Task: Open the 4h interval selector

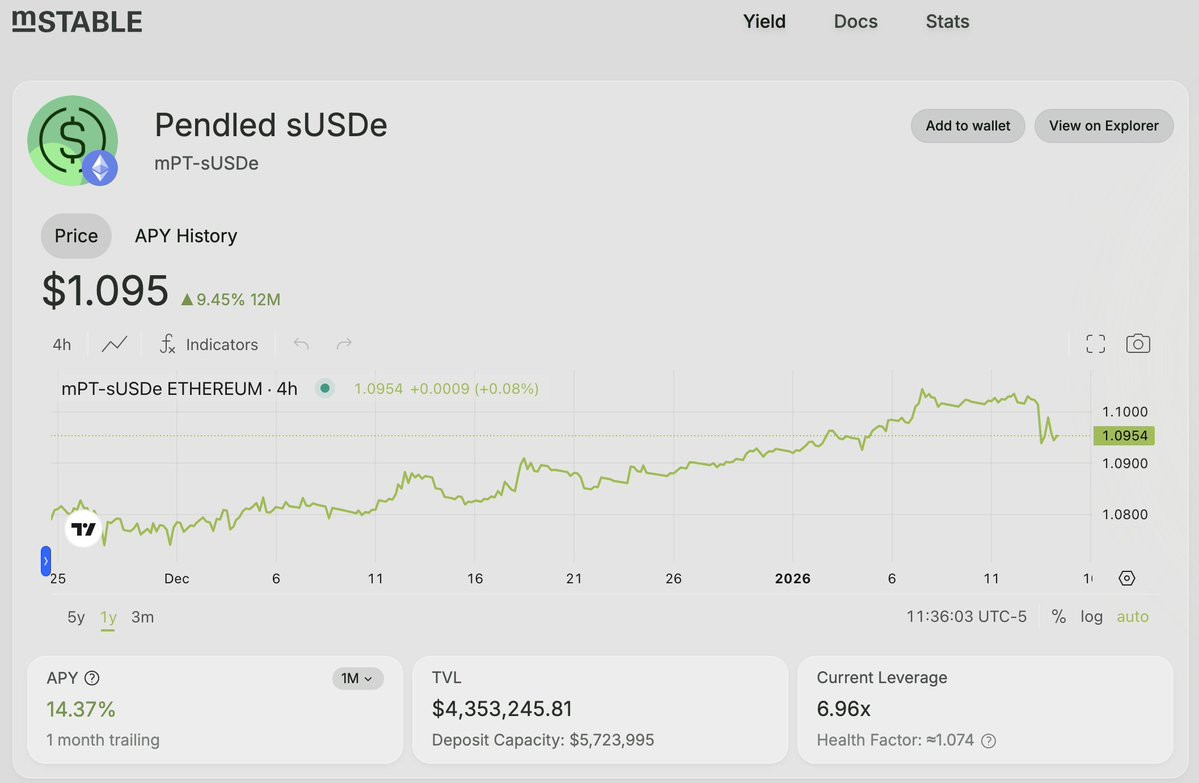Action: click(x=62, y=344)
